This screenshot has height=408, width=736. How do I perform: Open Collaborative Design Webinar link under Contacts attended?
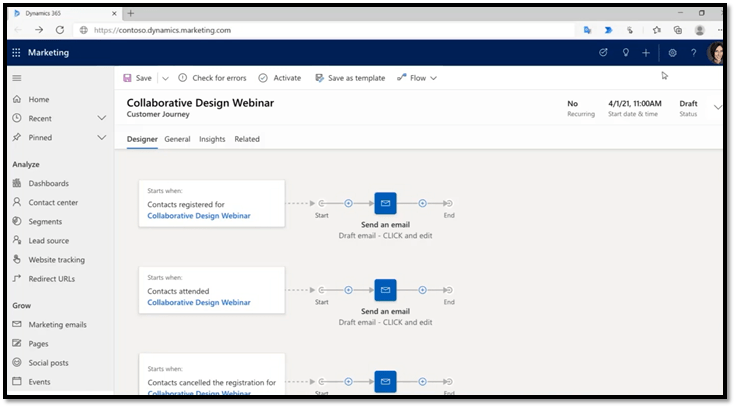(x=198, y=302)
